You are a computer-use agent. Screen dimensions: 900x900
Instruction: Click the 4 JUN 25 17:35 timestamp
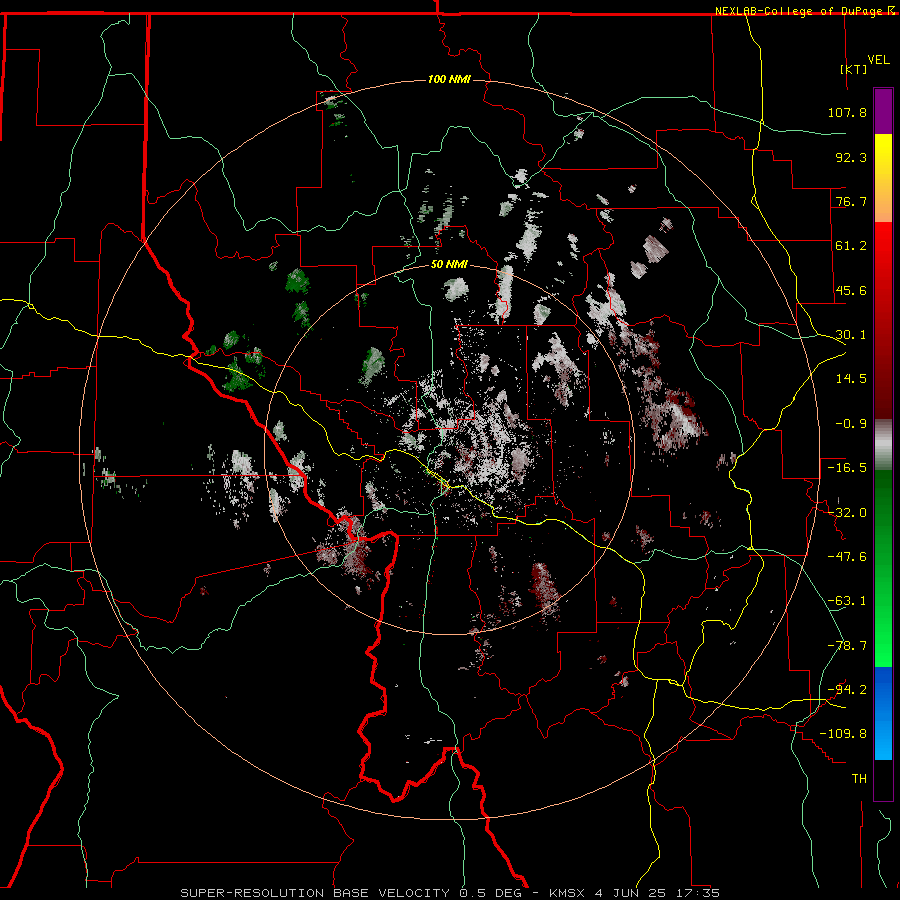pyautogui.click(x=656, y=893)
